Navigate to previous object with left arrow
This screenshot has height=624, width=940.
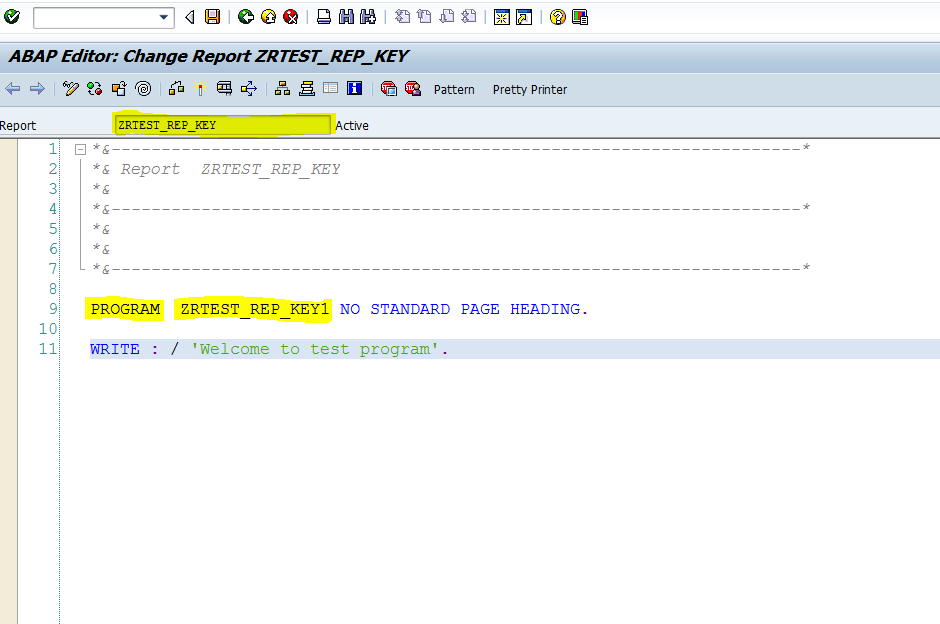tap(13, 89)
